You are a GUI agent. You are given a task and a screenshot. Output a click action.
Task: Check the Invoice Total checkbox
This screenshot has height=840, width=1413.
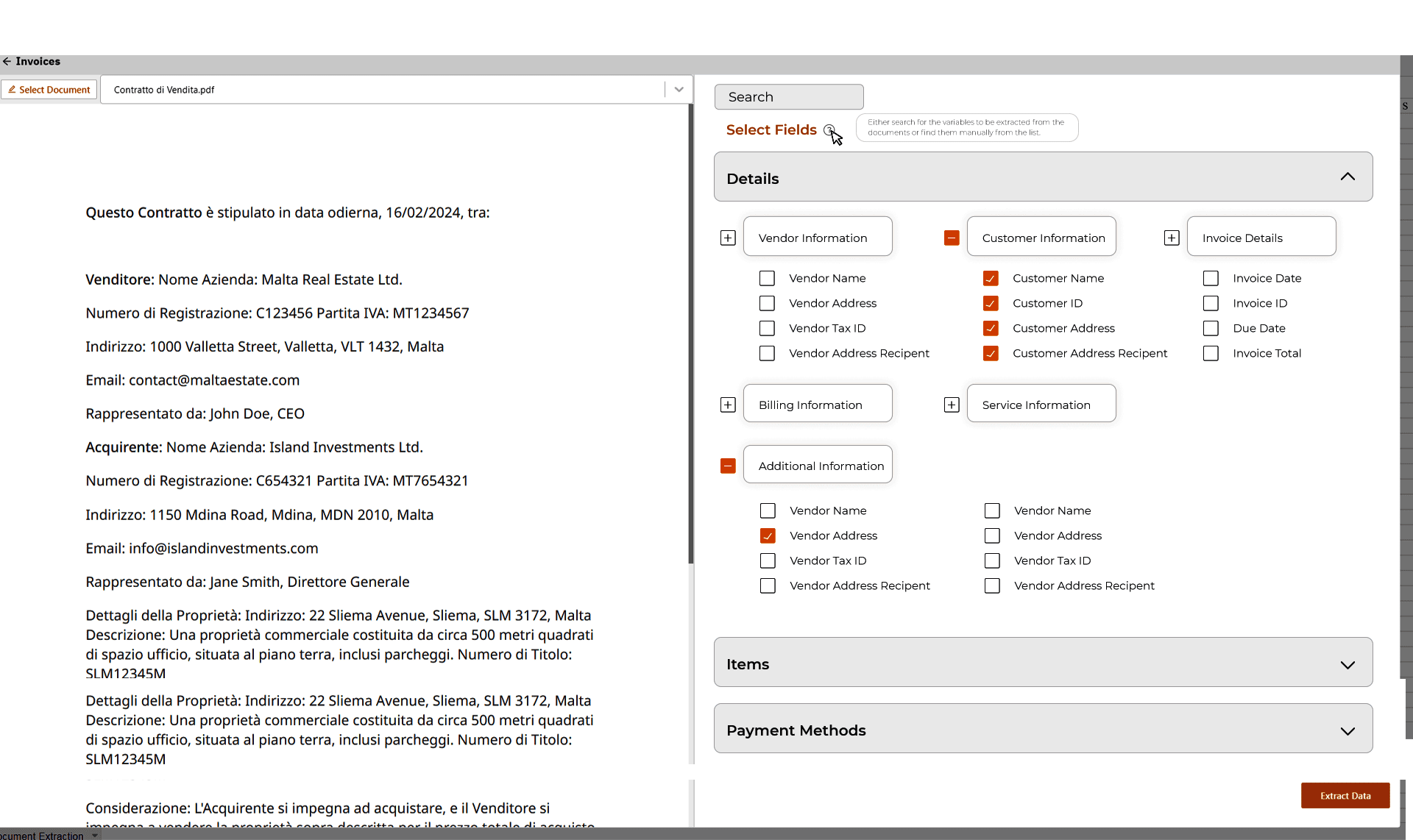(1211, 354)
